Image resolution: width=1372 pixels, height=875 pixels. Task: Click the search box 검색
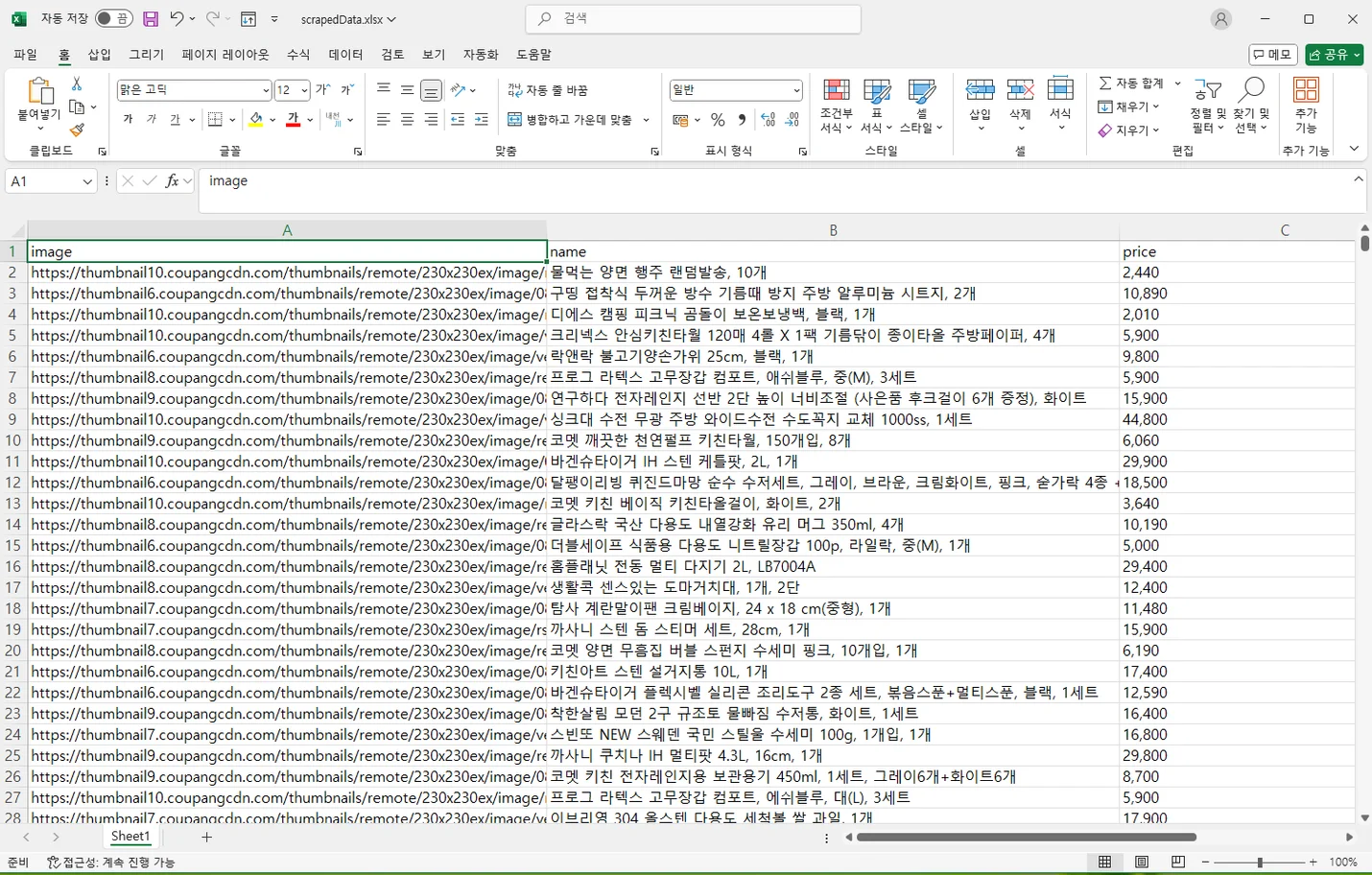click(693, 18)
